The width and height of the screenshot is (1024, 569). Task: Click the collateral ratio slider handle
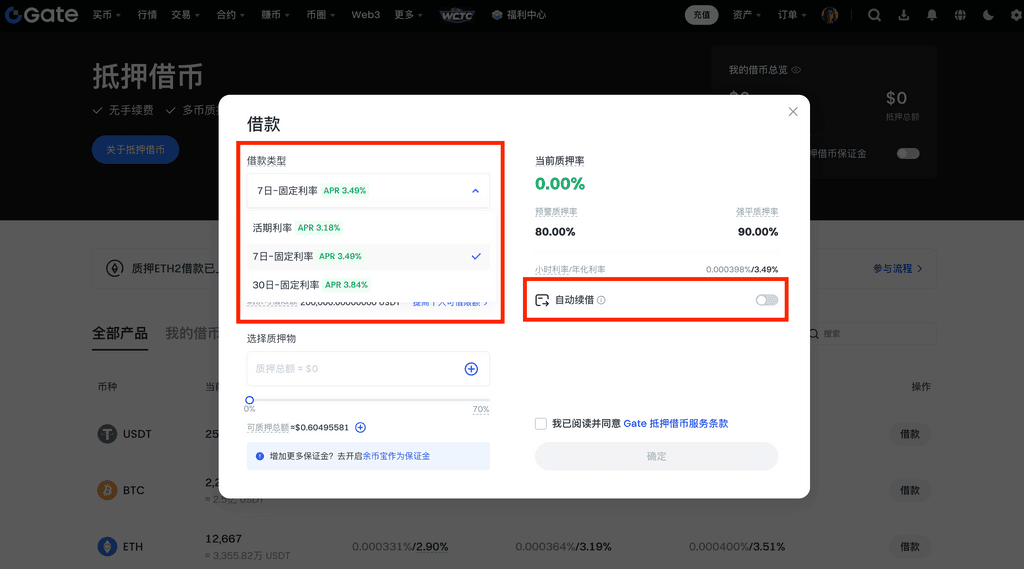coord(250,400)
